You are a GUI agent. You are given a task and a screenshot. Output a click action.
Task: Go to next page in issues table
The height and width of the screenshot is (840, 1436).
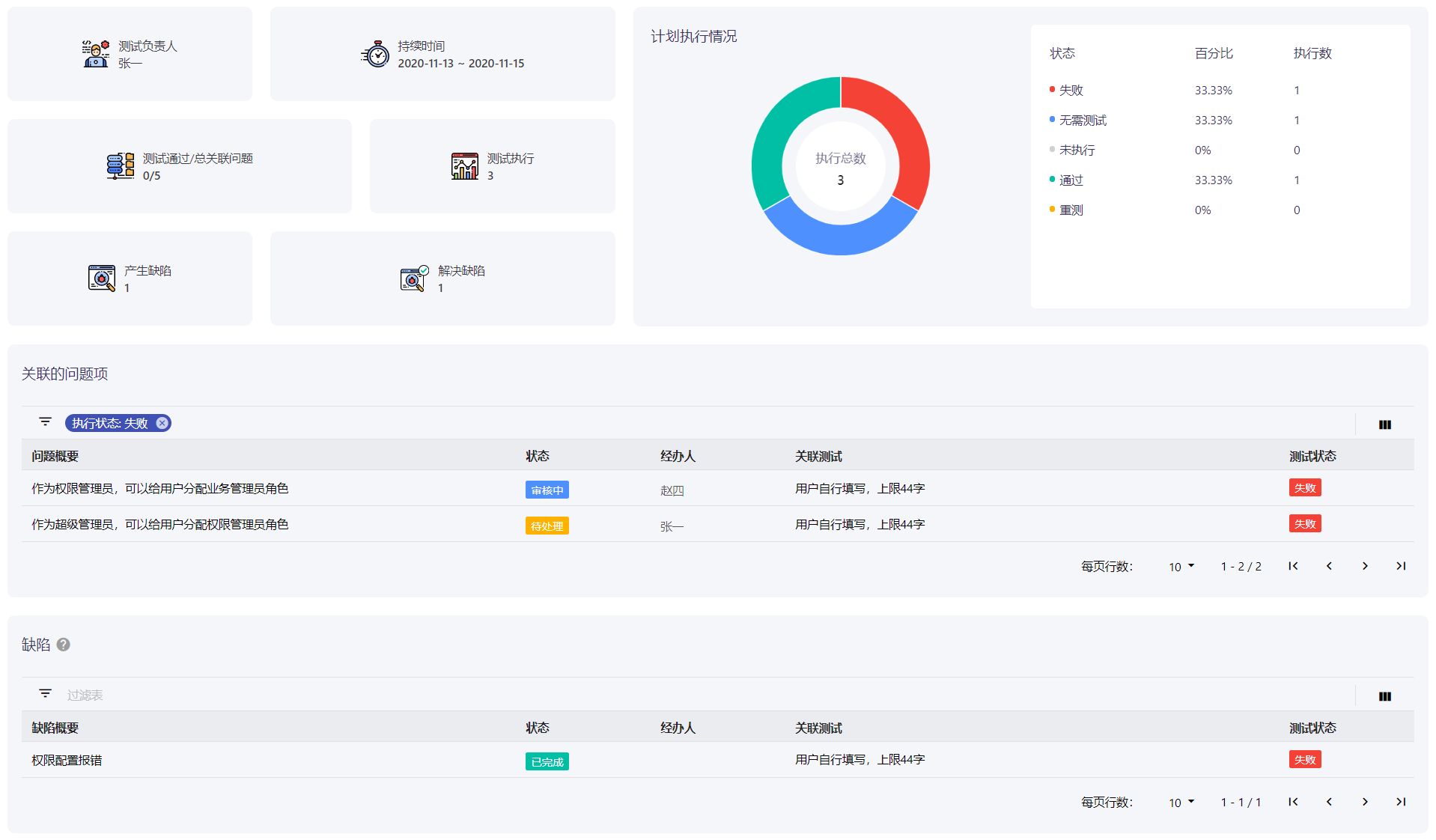pos(1365,566)
